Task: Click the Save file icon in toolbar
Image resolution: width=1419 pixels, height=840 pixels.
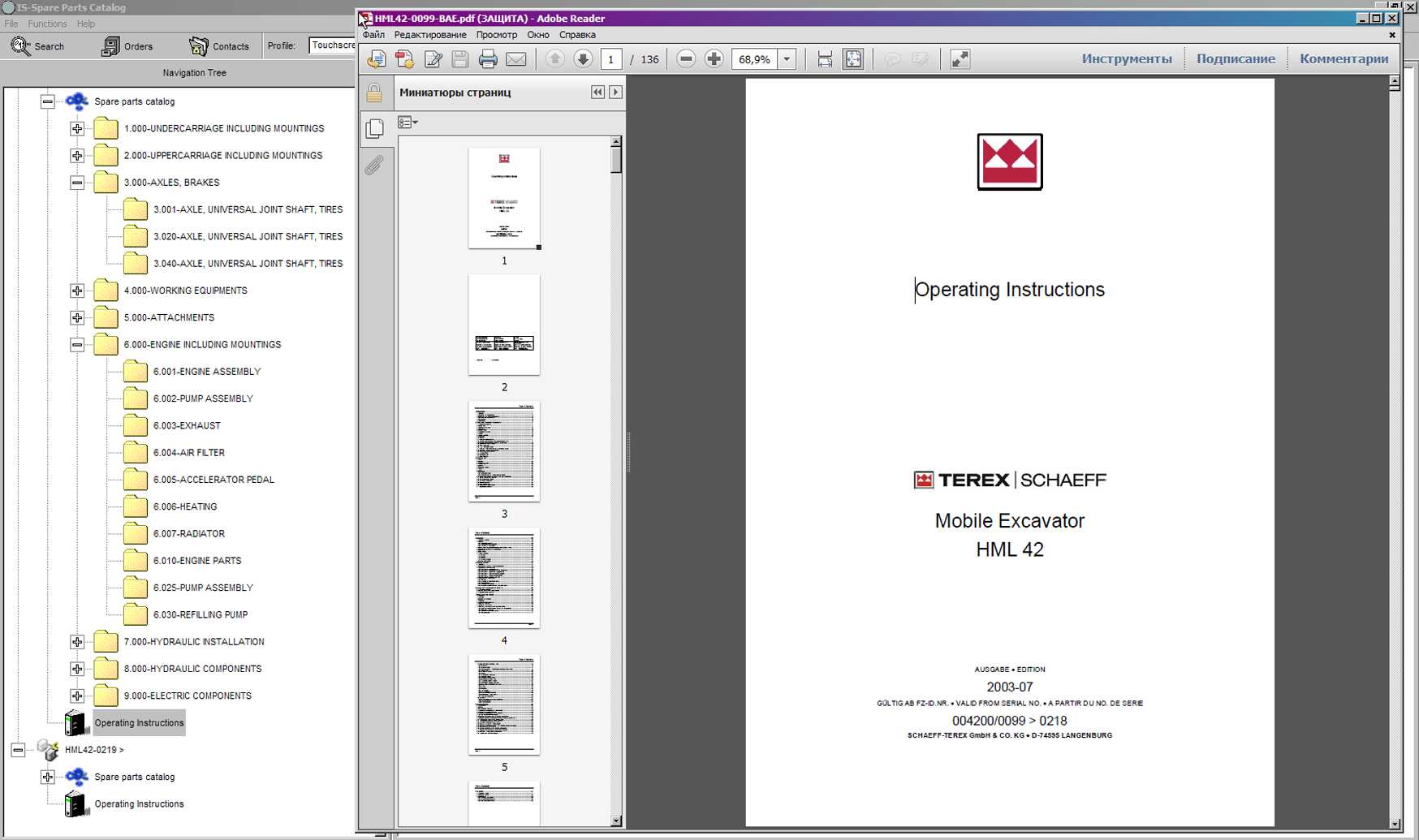Action: pyautogui.click(x=460, y=59)
